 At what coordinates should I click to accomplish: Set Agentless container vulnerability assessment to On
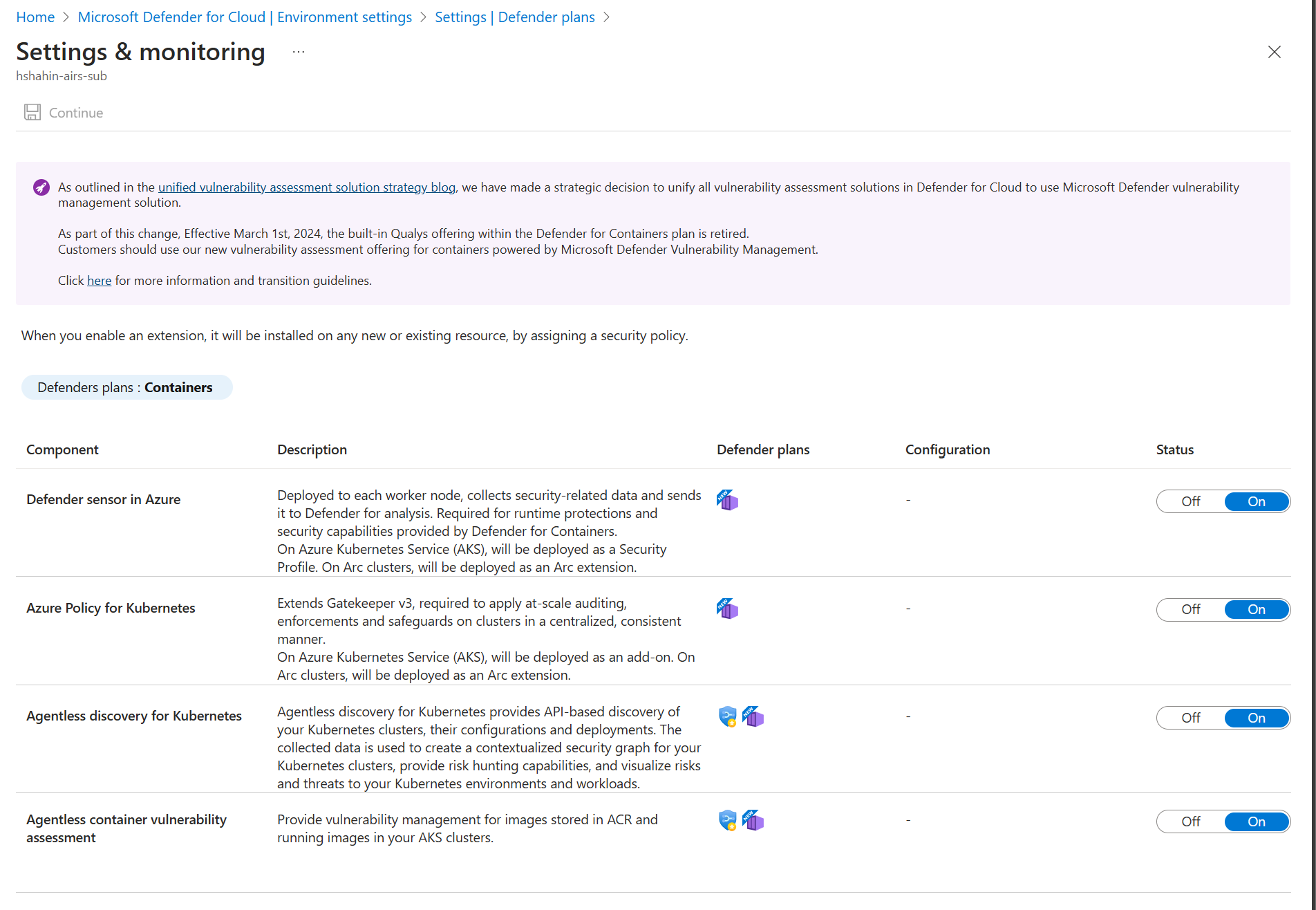(1256, 821)
